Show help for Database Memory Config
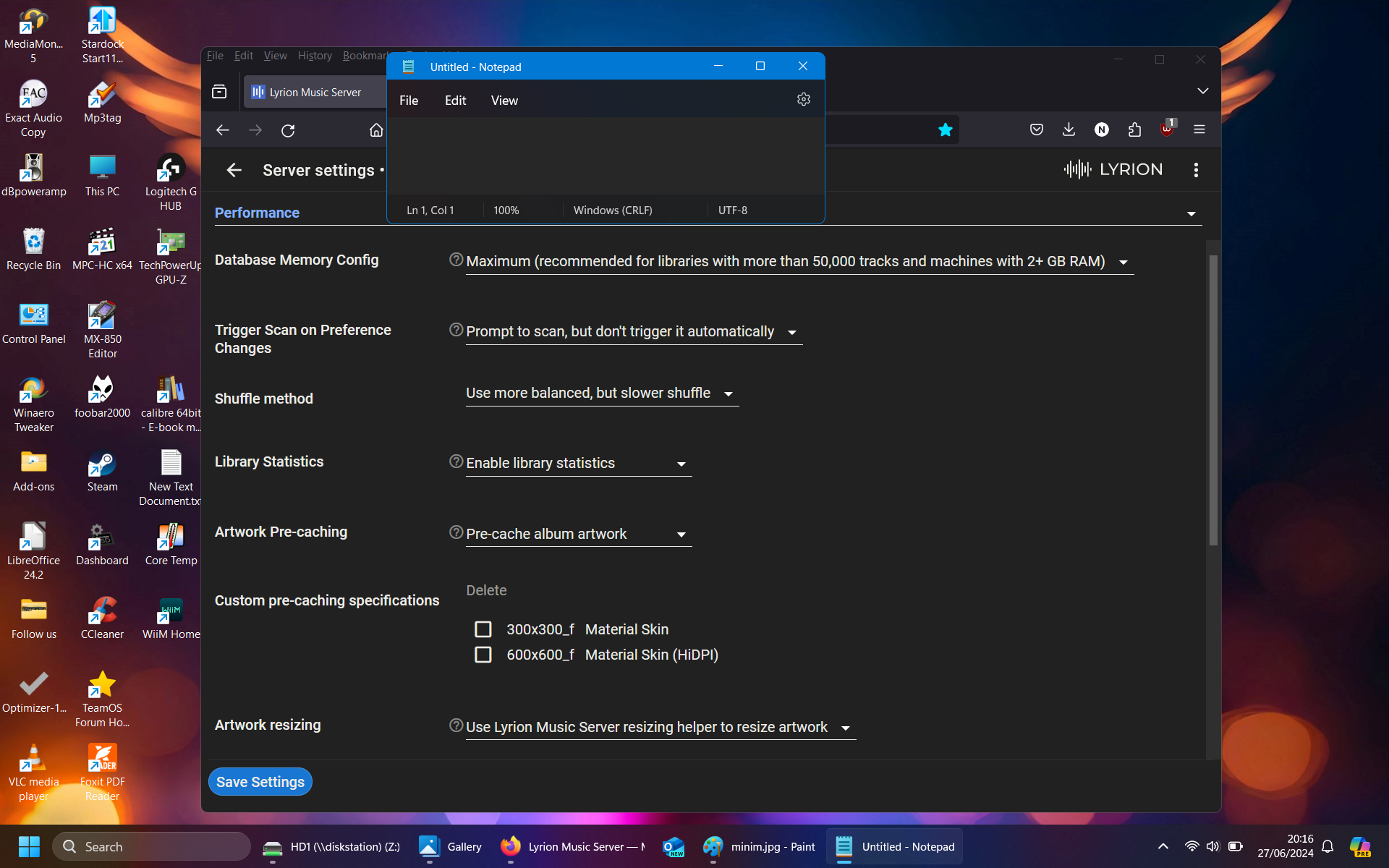 pyautogui.click(x=456, y=260)
